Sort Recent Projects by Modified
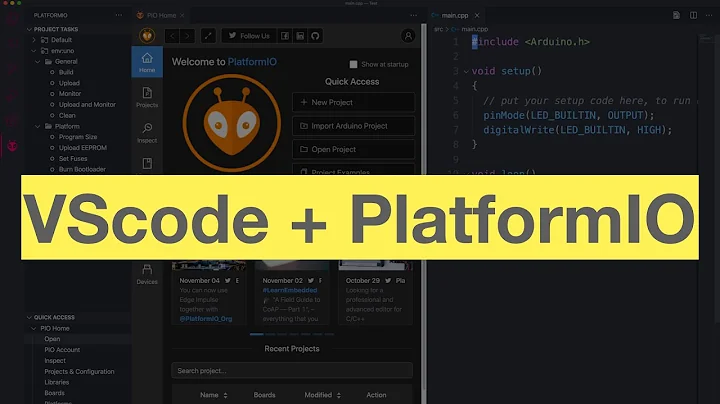 coord(322,395)
